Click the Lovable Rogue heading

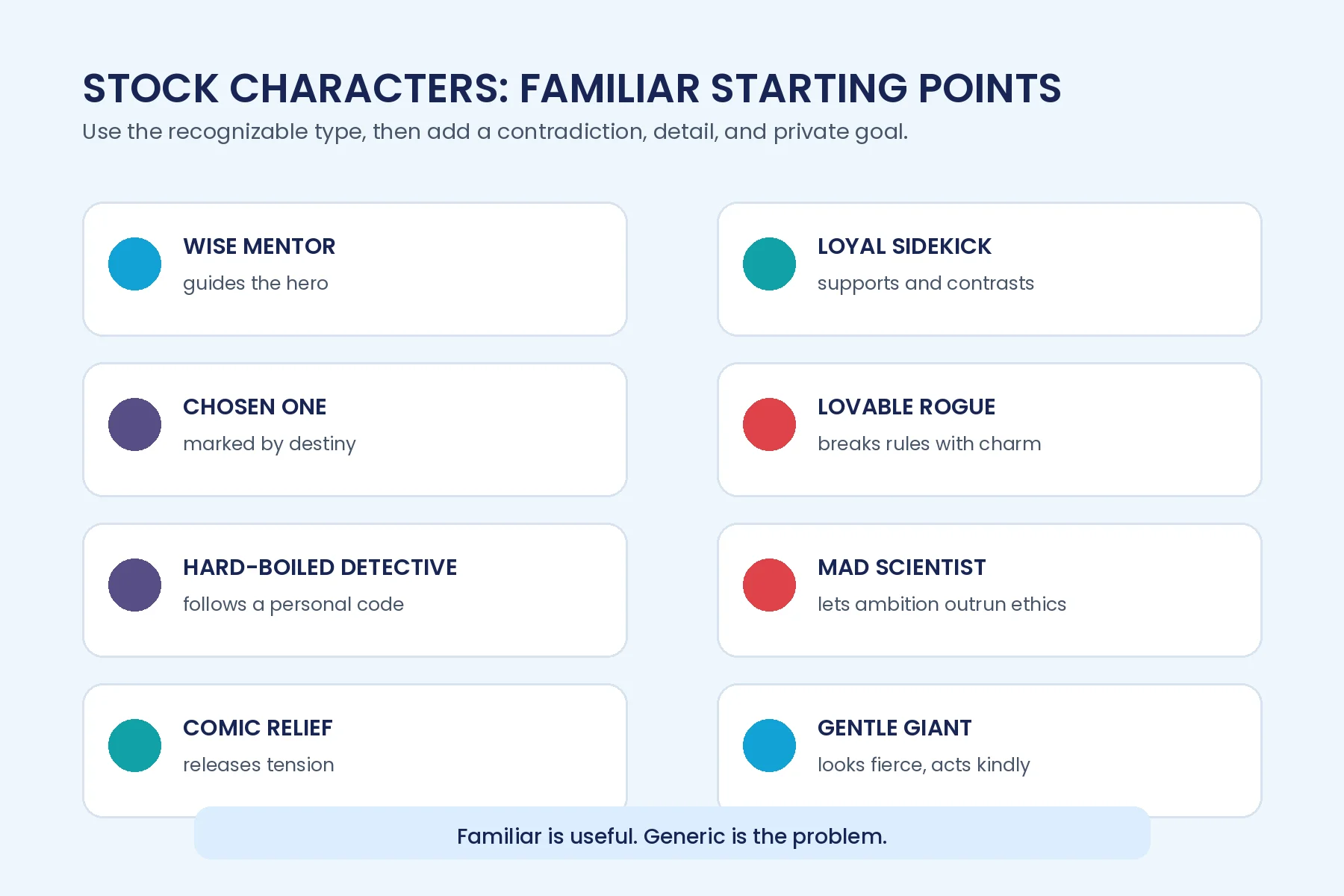point(906,407)
